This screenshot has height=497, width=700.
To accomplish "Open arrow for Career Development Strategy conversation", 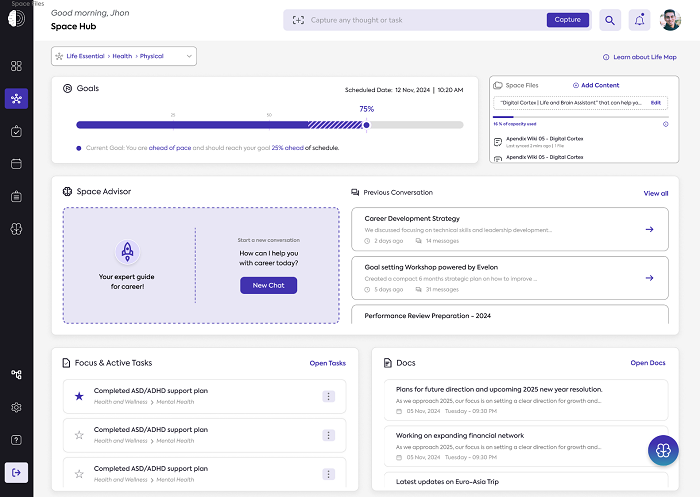I will [x=650, y=230].
